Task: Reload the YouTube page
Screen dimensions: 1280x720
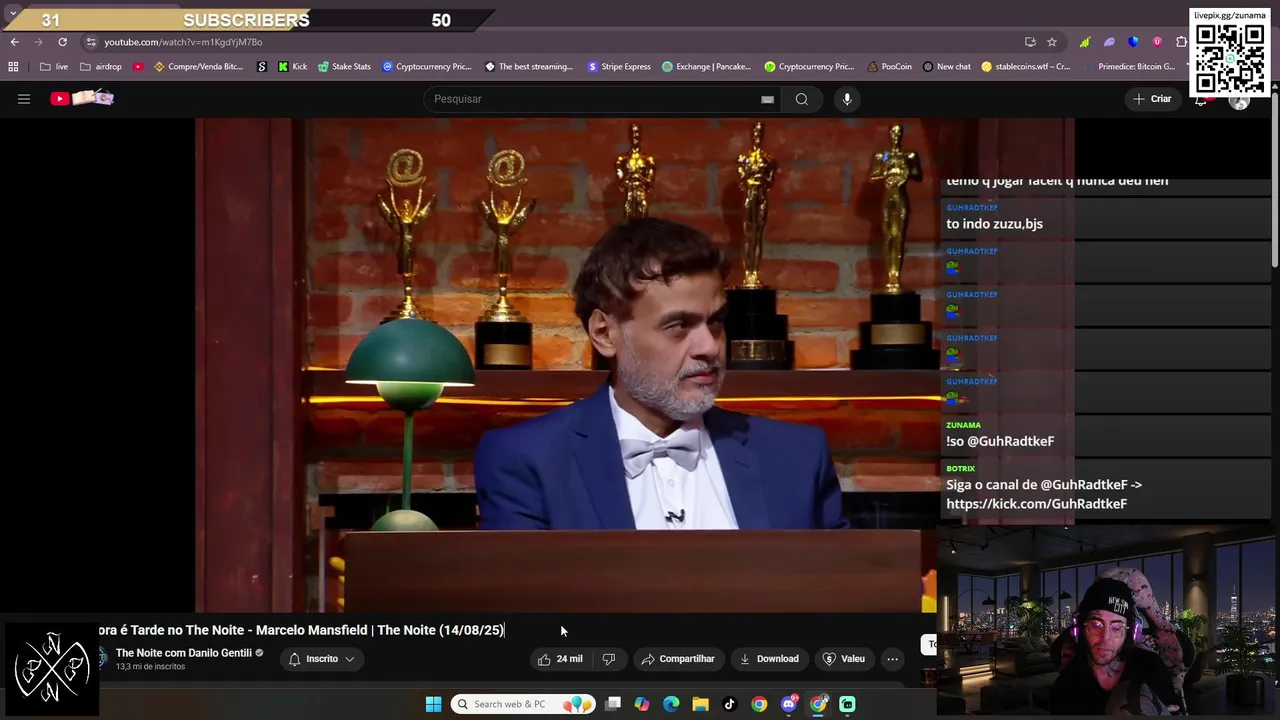Action: point(62,42)
